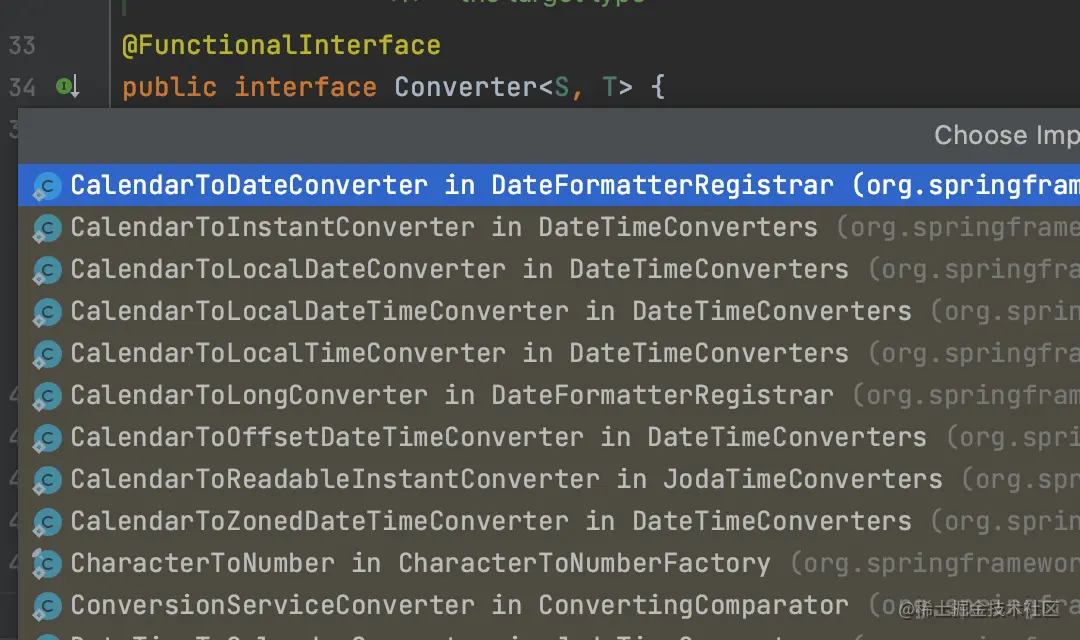Choose CalendarToLocalDateConverter in DateTimeConverters
1080x640 pixels.
[x=549, y=269]
